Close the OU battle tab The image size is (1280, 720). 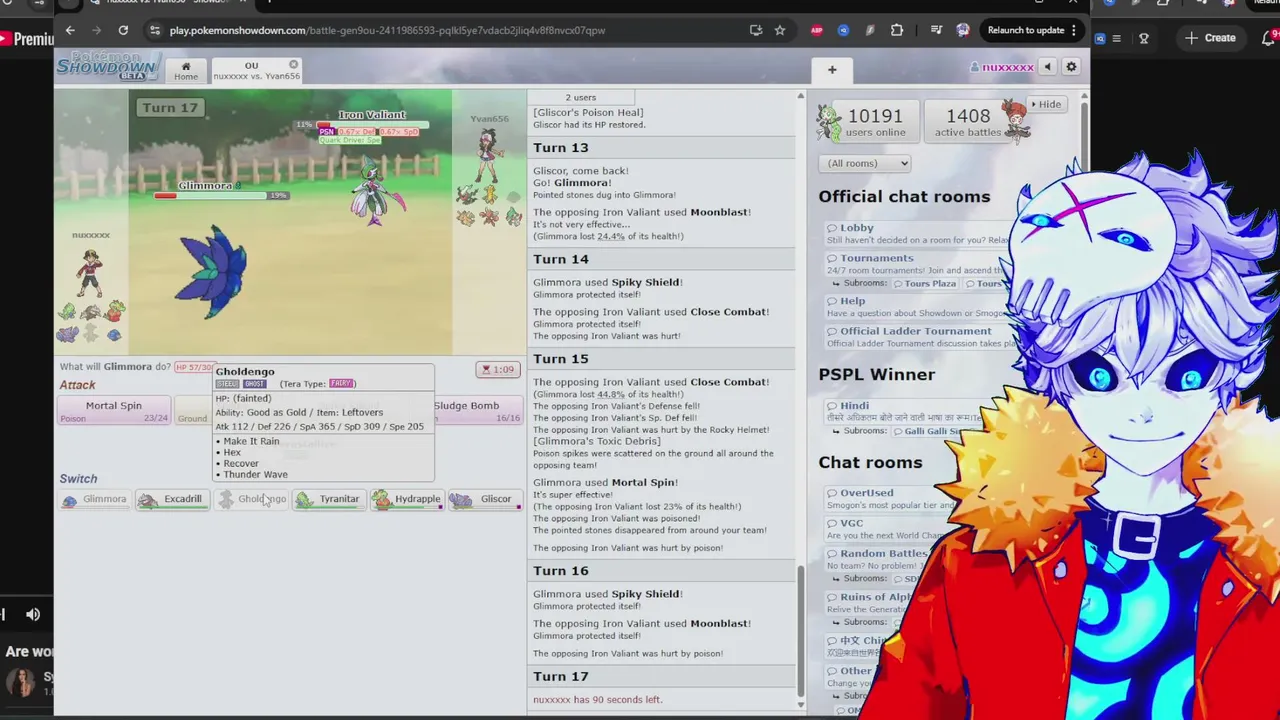[x=293, y=64]
